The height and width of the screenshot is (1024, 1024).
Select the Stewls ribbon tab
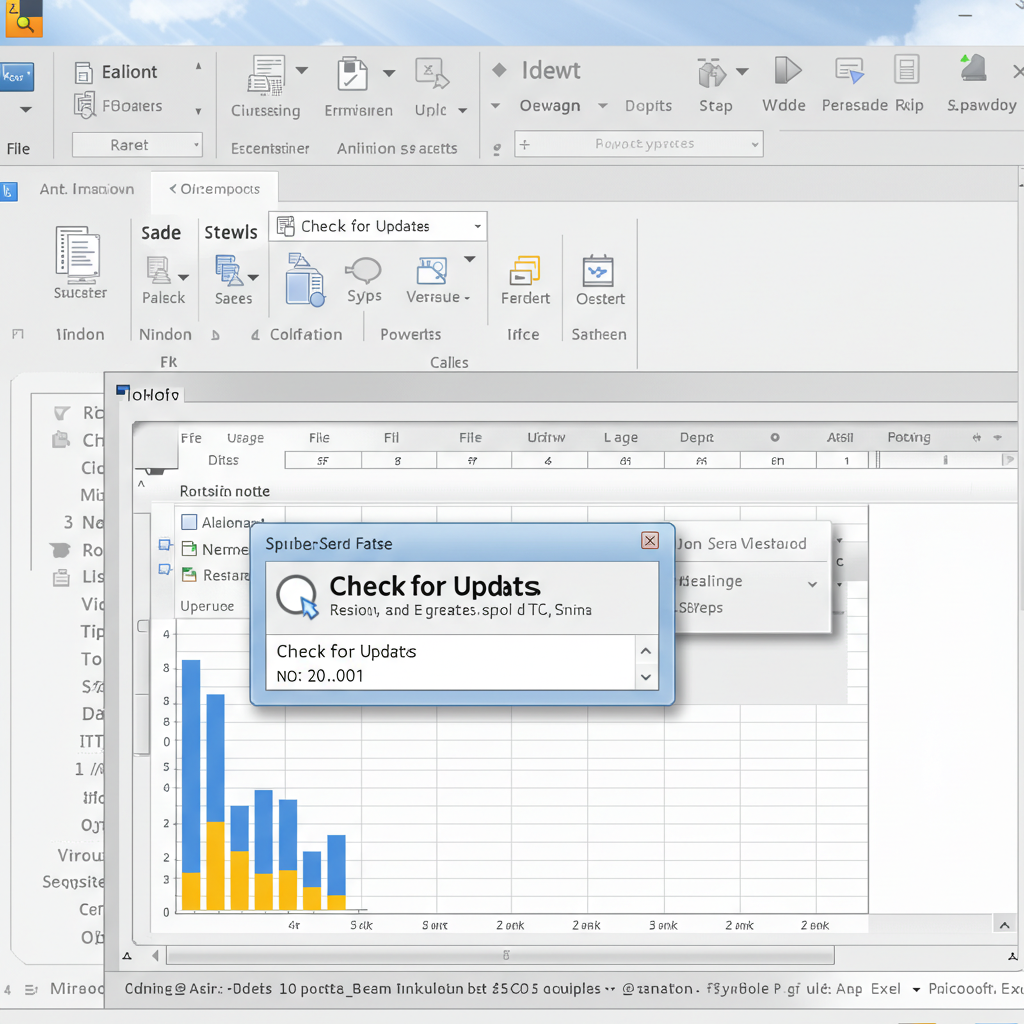coord(231,233)
